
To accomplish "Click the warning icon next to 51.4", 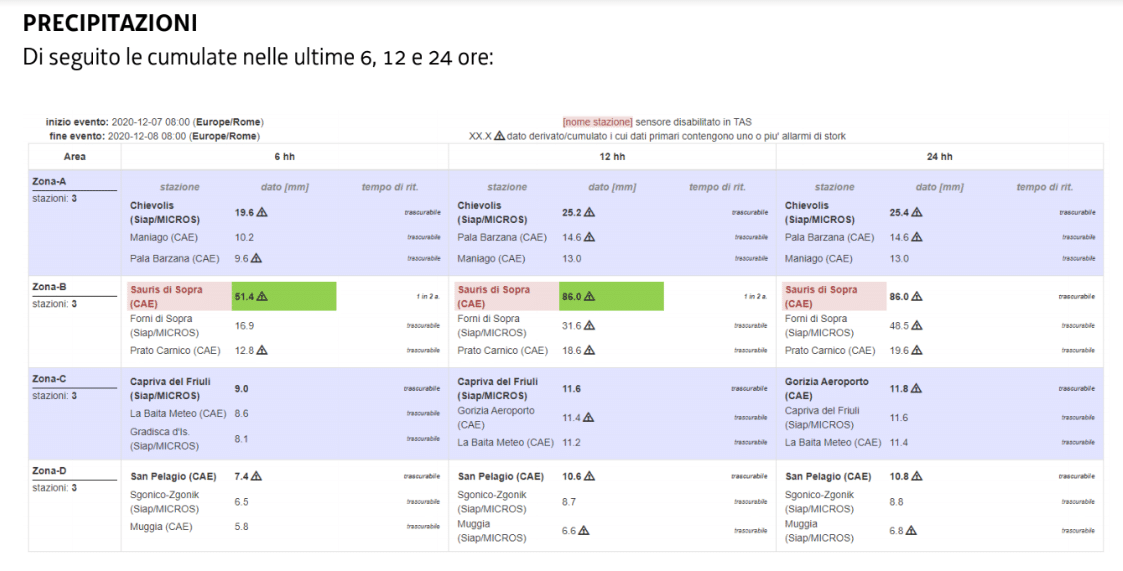I will point(262,296).
